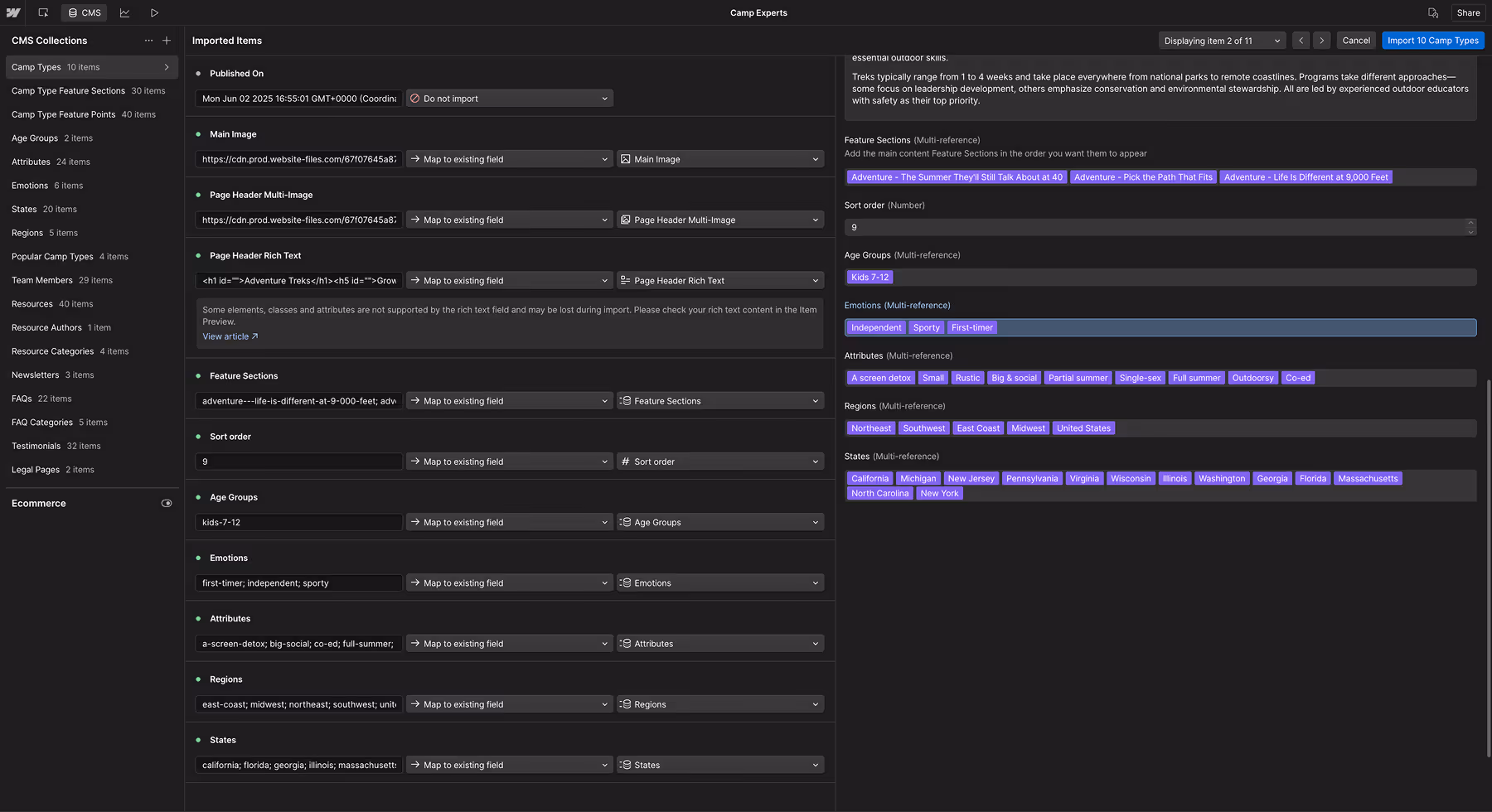Screen dimensions: 1492x812
Task: Click the Publish play icon
Action: [153, 12]
